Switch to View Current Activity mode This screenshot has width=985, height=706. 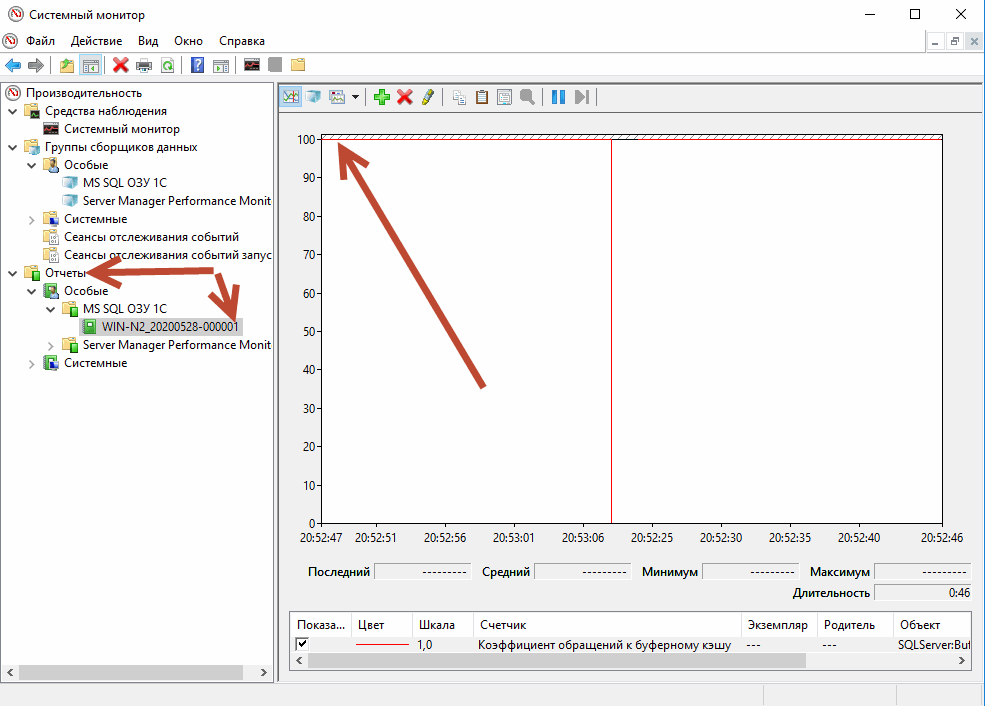[291, 96]
